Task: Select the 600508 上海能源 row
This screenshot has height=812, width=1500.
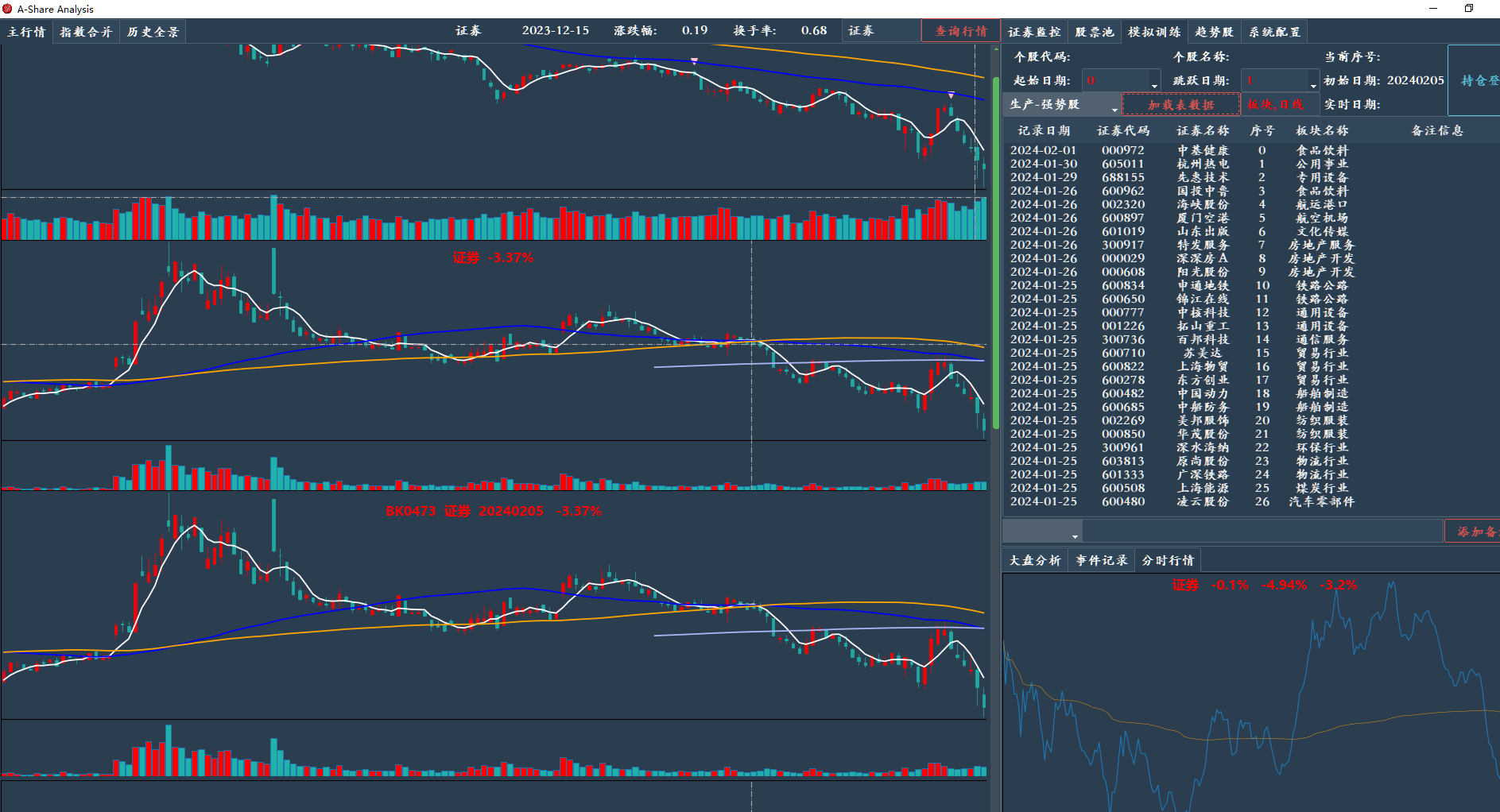Action: [x=1250, y=488]
